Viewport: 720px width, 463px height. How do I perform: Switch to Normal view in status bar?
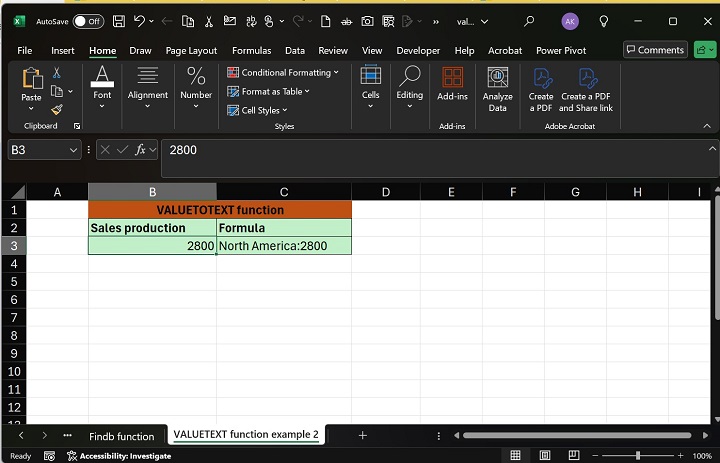click(515, 455)
